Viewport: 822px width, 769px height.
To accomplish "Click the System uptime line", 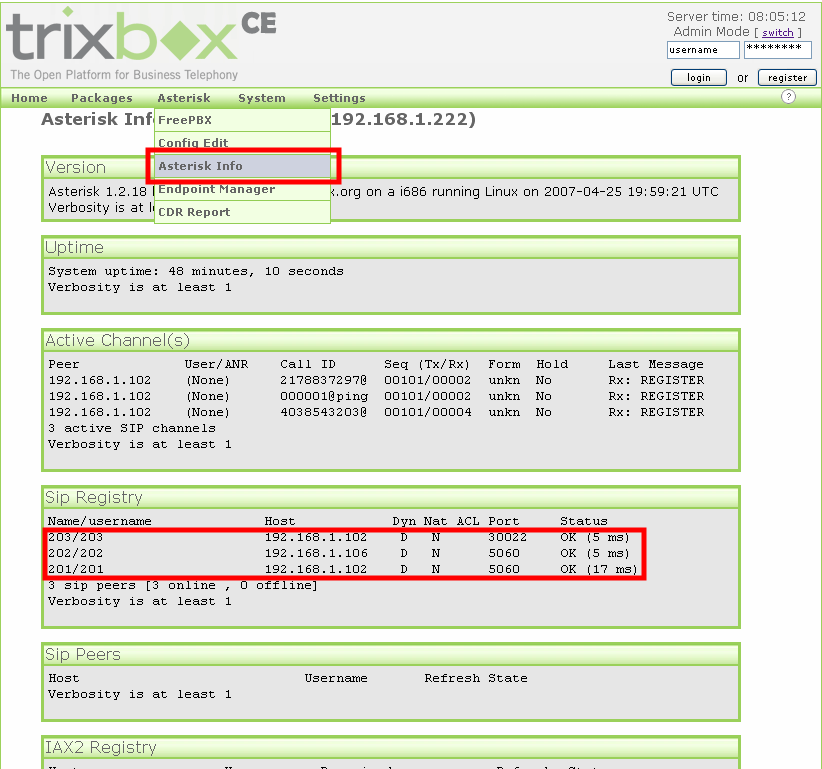I will [196, 272].
